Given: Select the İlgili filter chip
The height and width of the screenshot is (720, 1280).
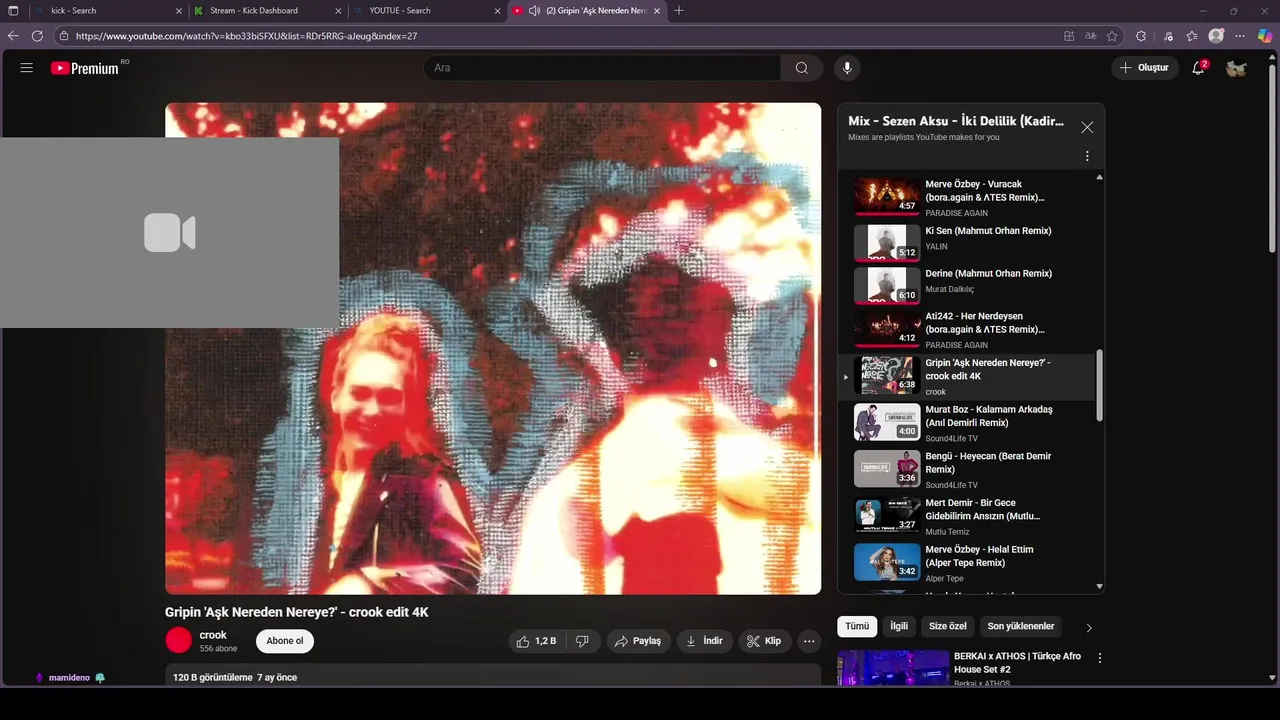Looking at the screenshot, I should point(899,626).
